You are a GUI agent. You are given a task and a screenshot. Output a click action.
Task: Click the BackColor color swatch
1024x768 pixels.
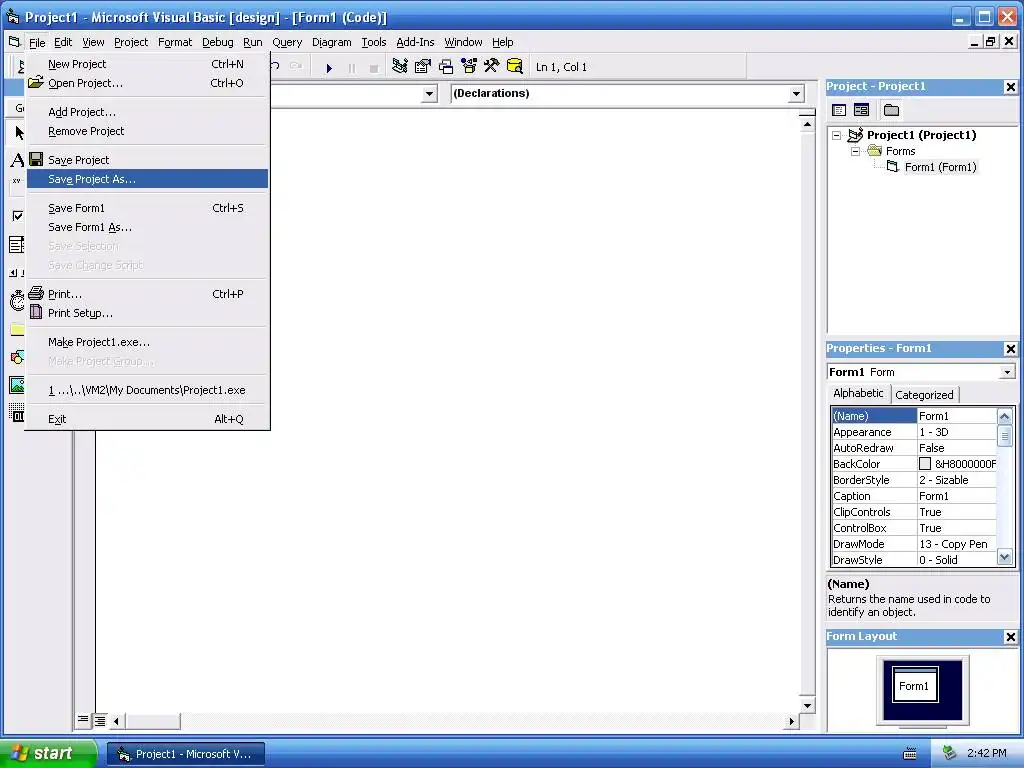925,464
